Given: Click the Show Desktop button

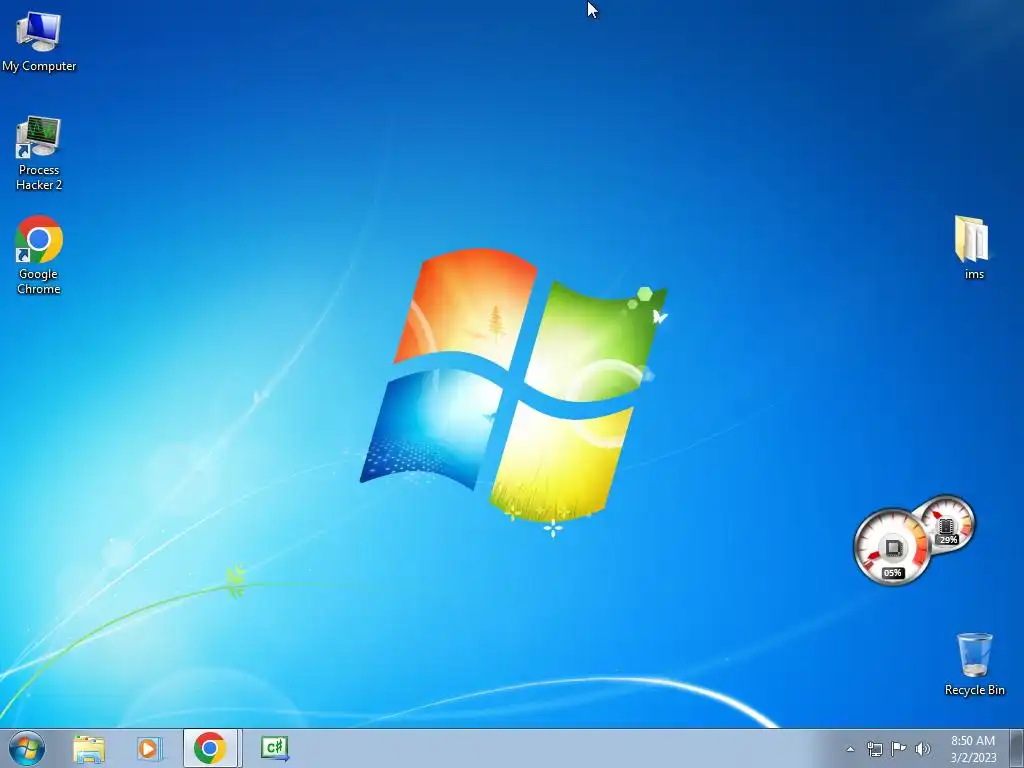Looking at the screenshot, I should pyautogui.click(x=1016, y=749).
